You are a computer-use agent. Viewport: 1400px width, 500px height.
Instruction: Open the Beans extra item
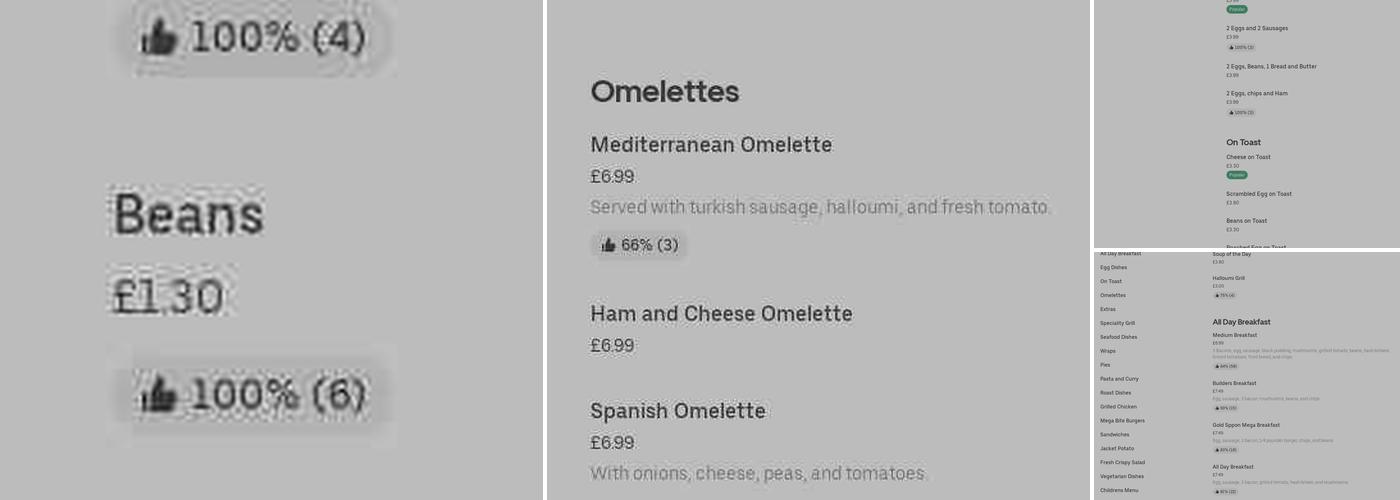(x=189, y=215)
